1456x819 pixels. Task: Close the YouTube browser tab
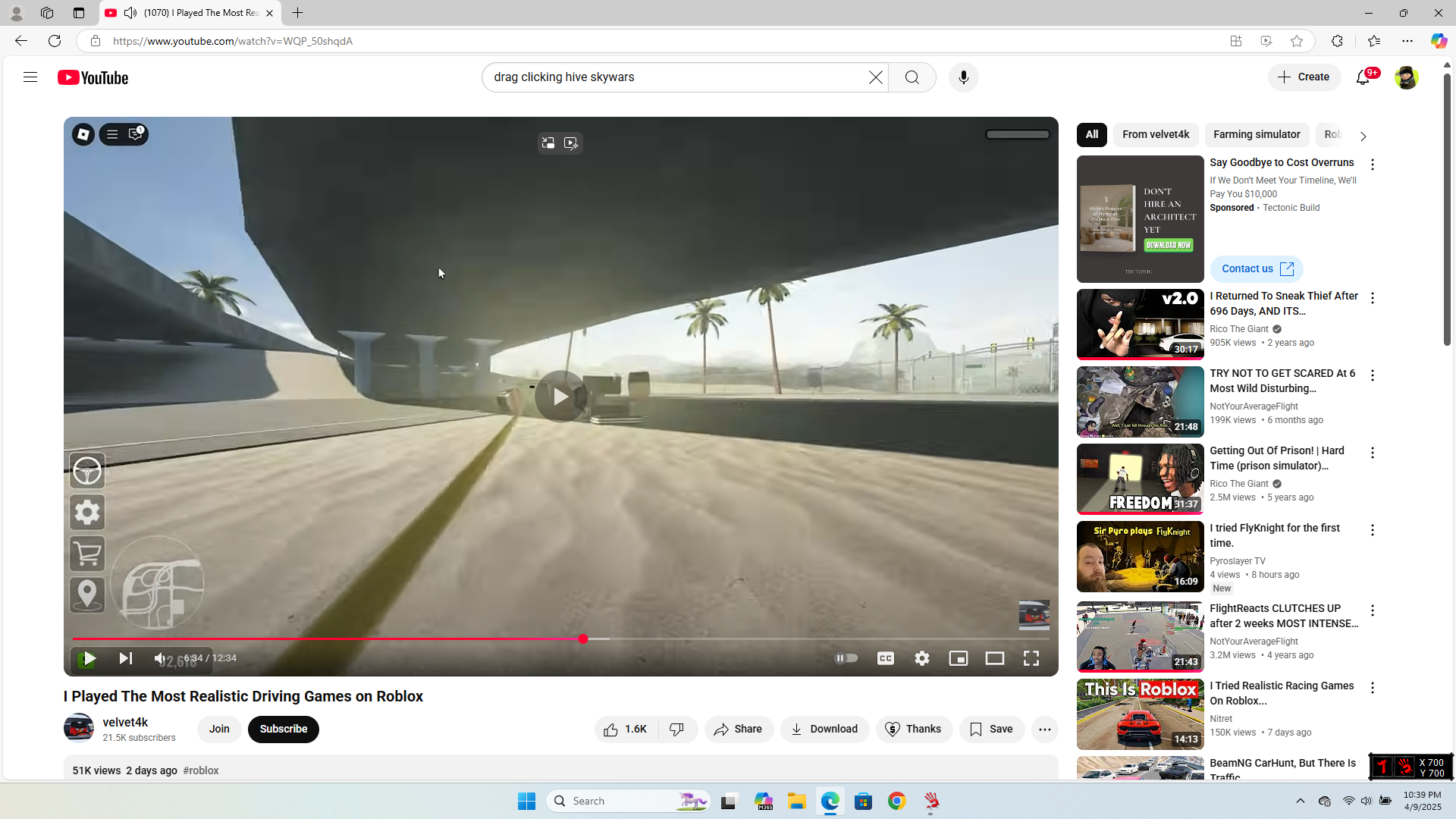tap(269, 13)
